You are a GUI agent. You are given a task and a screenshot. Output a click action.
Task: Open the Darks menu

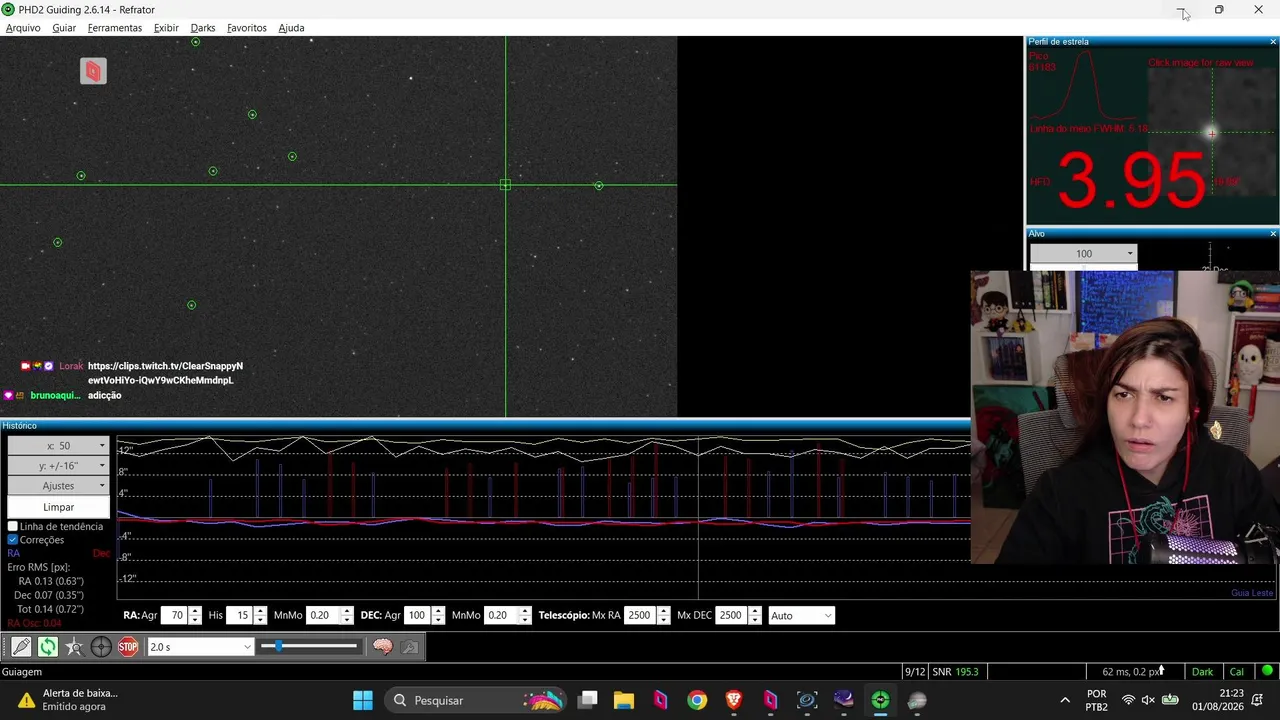[203, 28]
